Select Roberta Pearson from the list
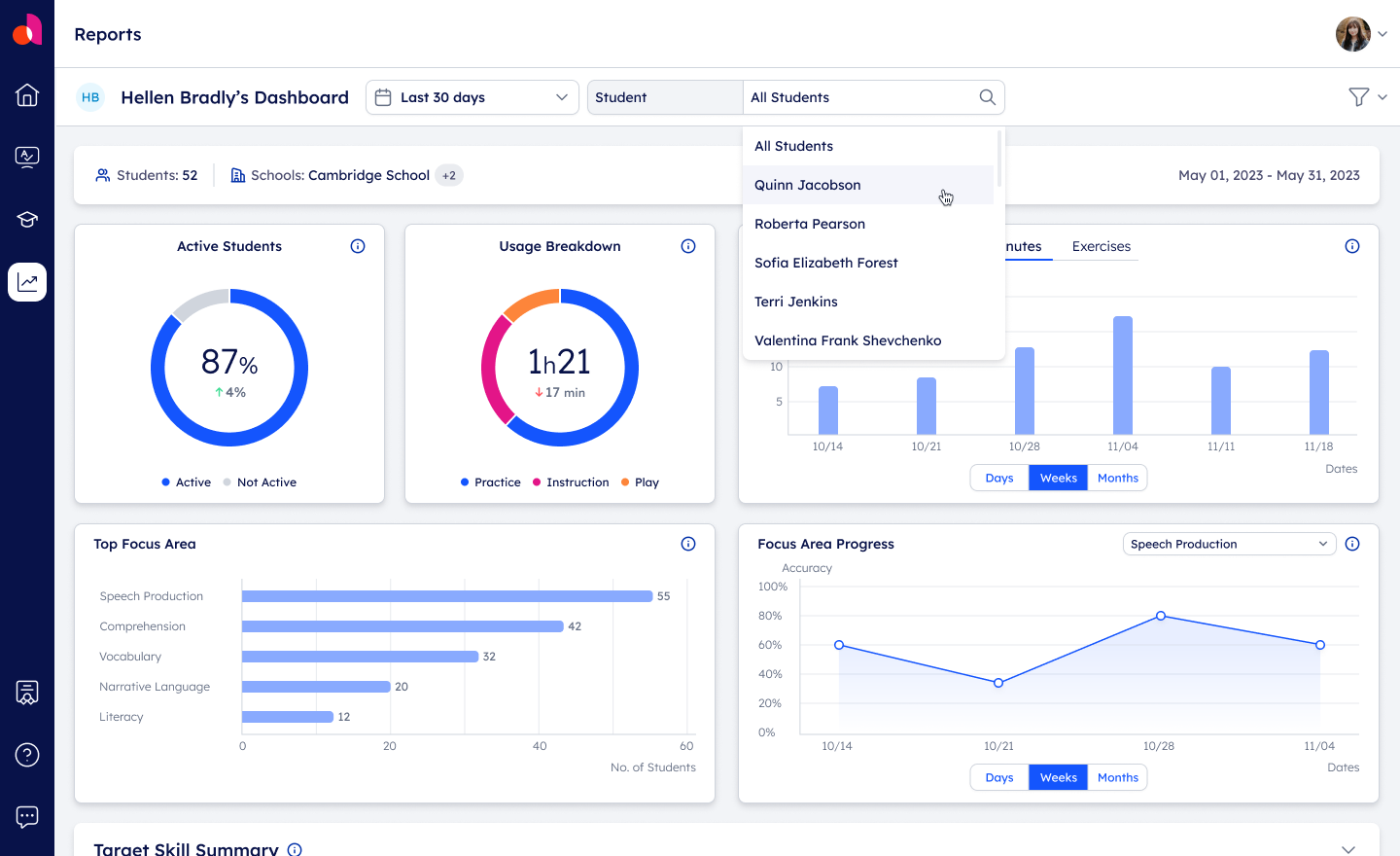Screen dimensions: 1400x856 click(868, 224)
